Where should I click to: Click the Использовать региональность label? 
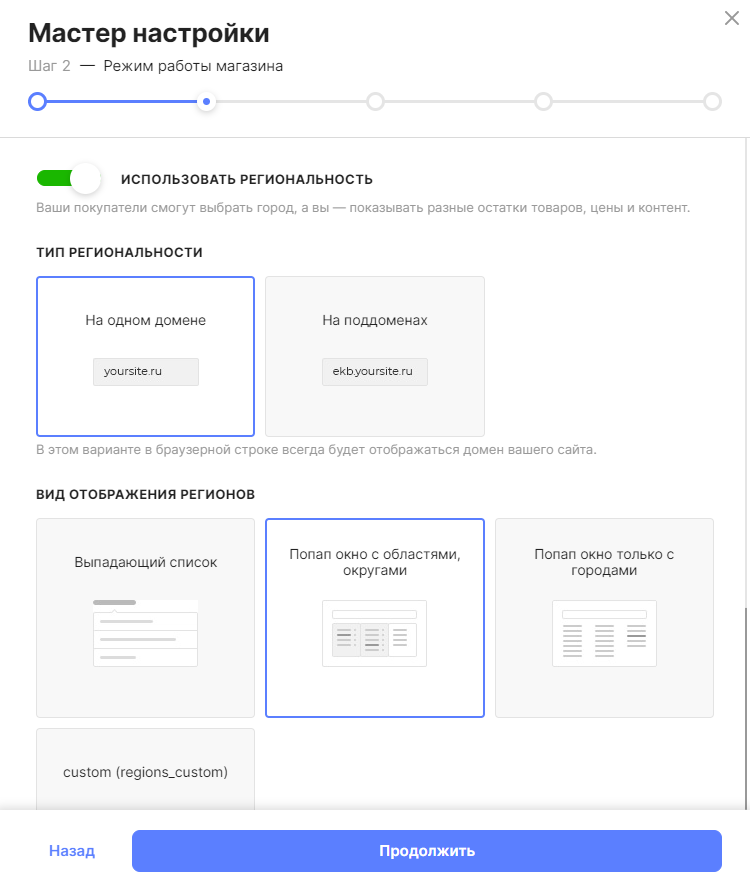coord(247,179)
